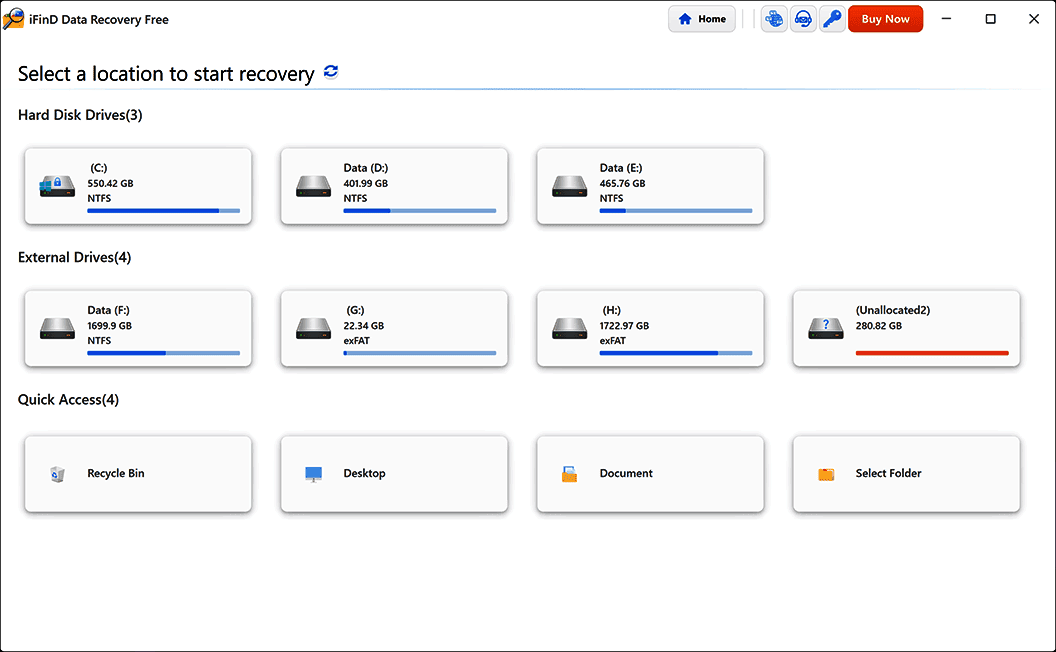Minimize the iFinD window
1056x652 pixels.
[946, 19]
